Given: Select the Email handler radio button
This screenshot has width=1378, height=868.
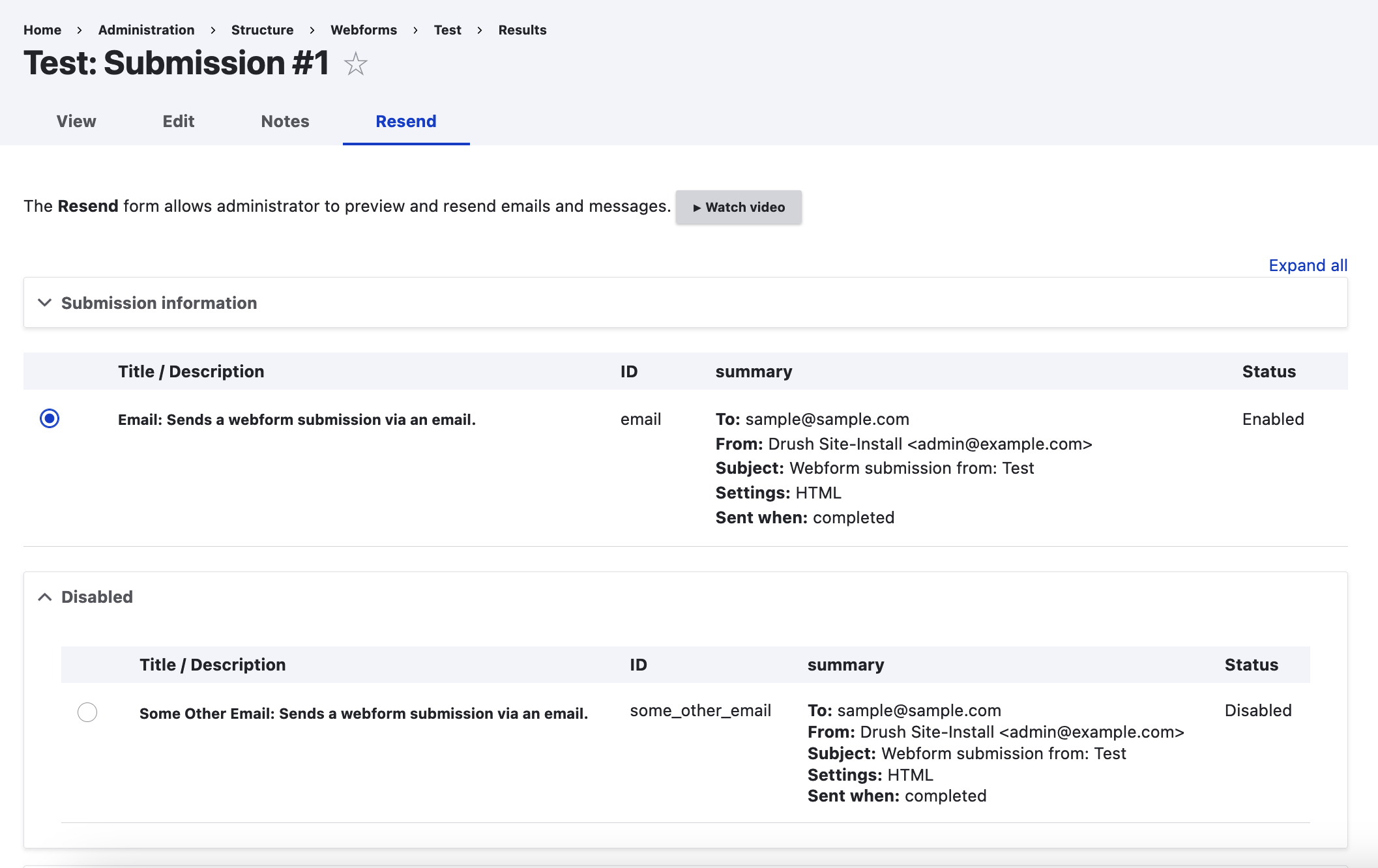Looking at the screenshot, I should coord(50,418).
